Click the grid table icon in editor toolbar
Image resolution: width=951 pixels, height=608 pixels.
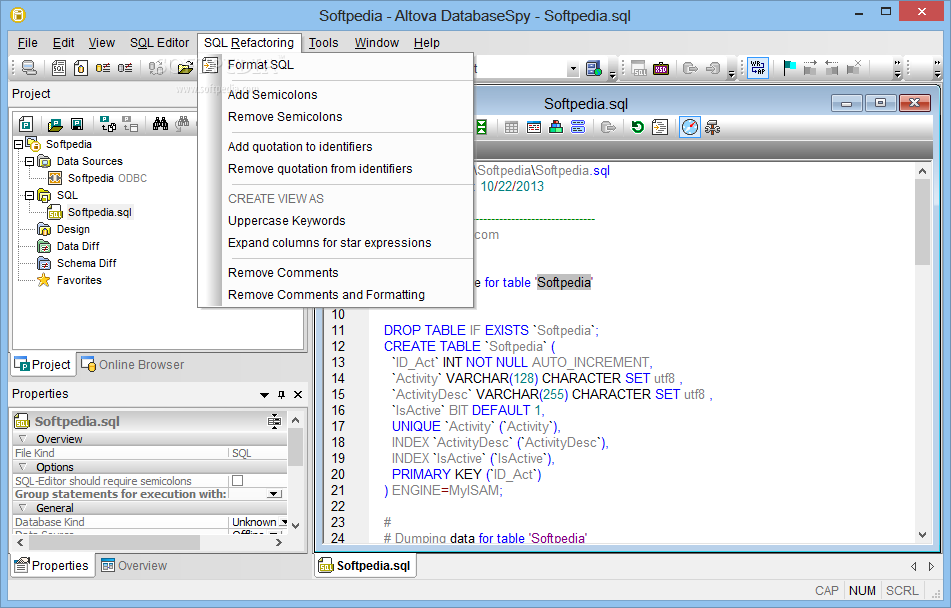pos(511,127)
